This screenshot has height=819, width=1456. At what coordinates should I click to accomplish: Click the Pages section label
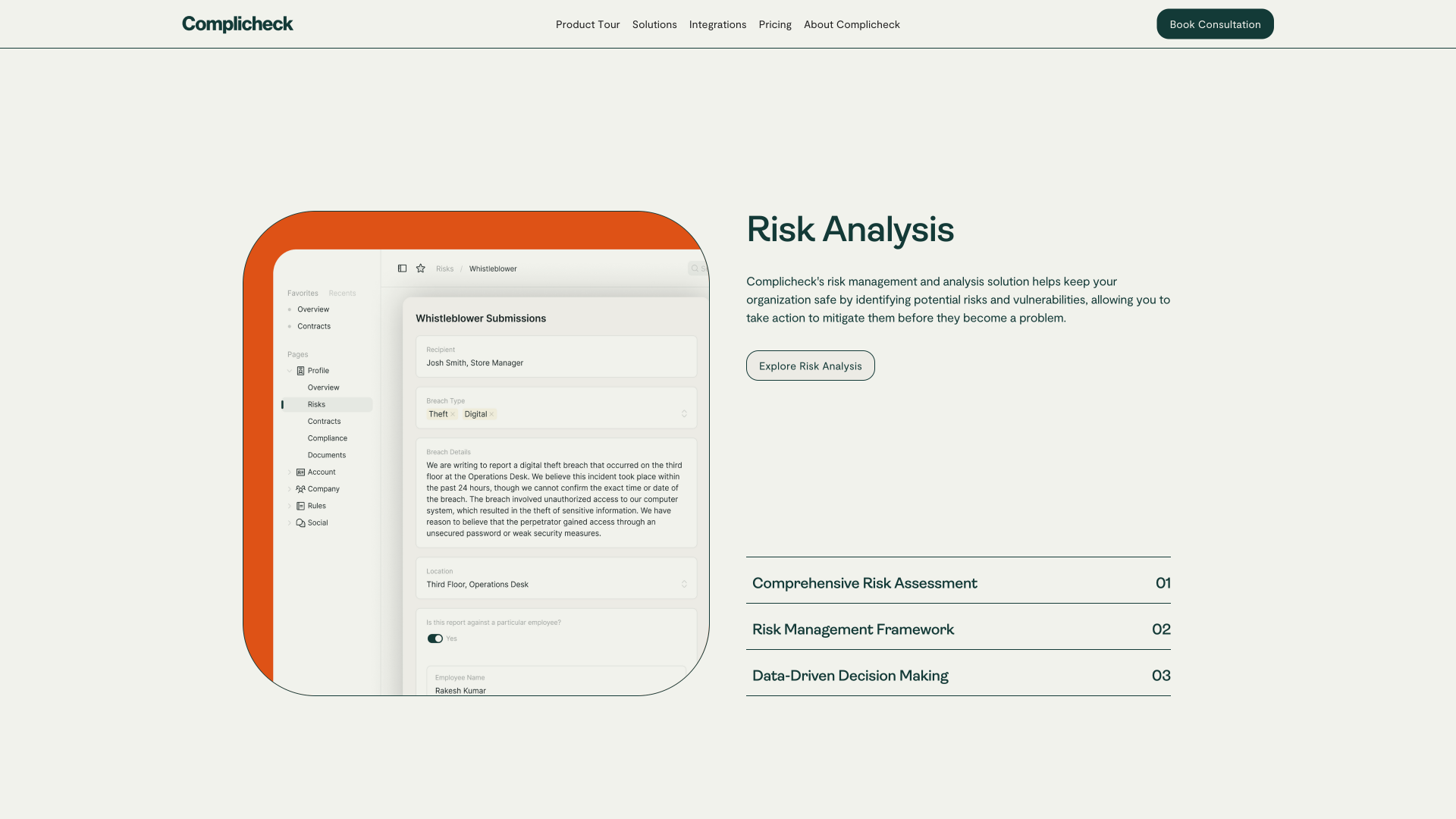pos(297,355)
